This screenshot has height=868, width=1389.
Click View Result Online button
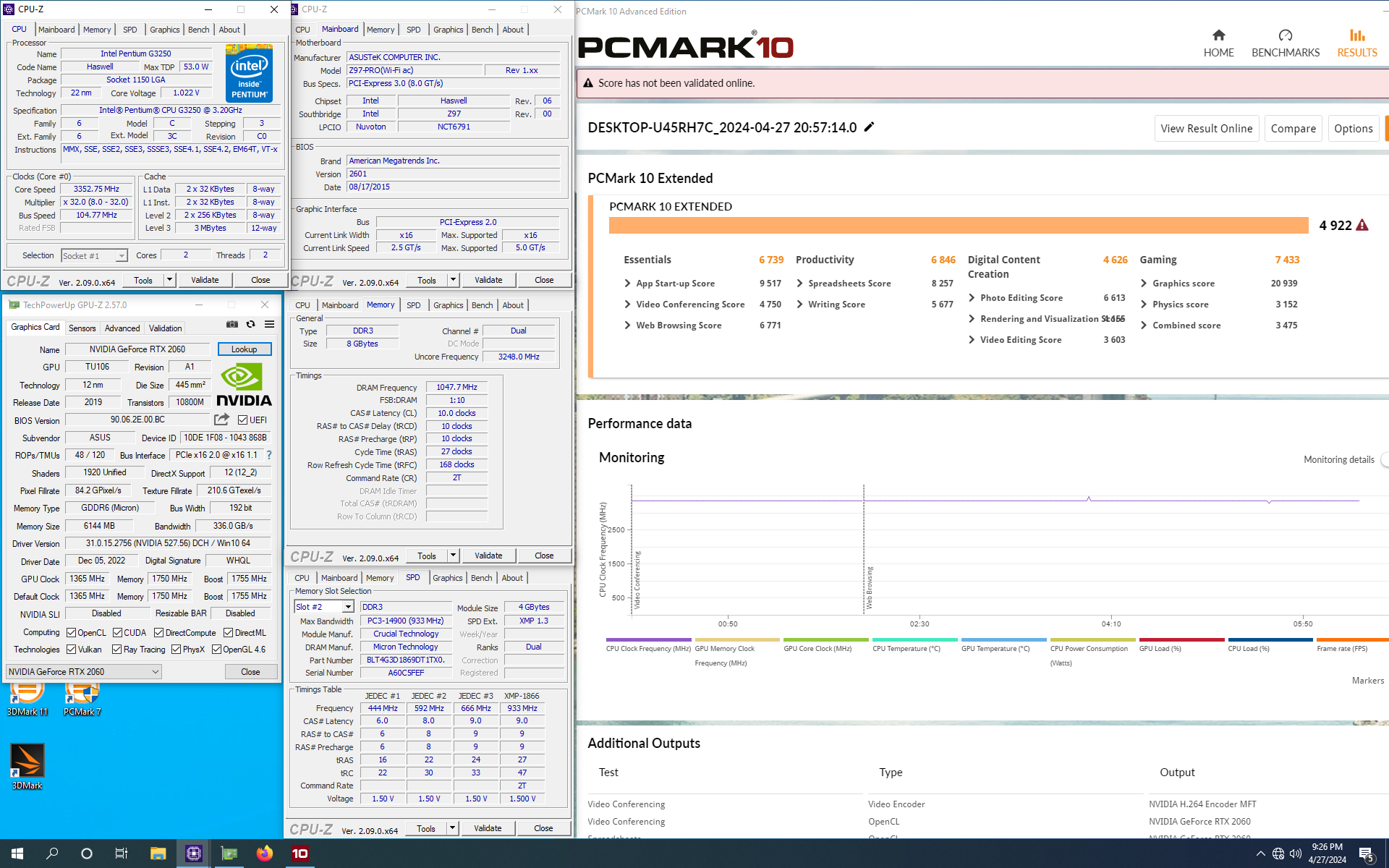(1206, 129)
